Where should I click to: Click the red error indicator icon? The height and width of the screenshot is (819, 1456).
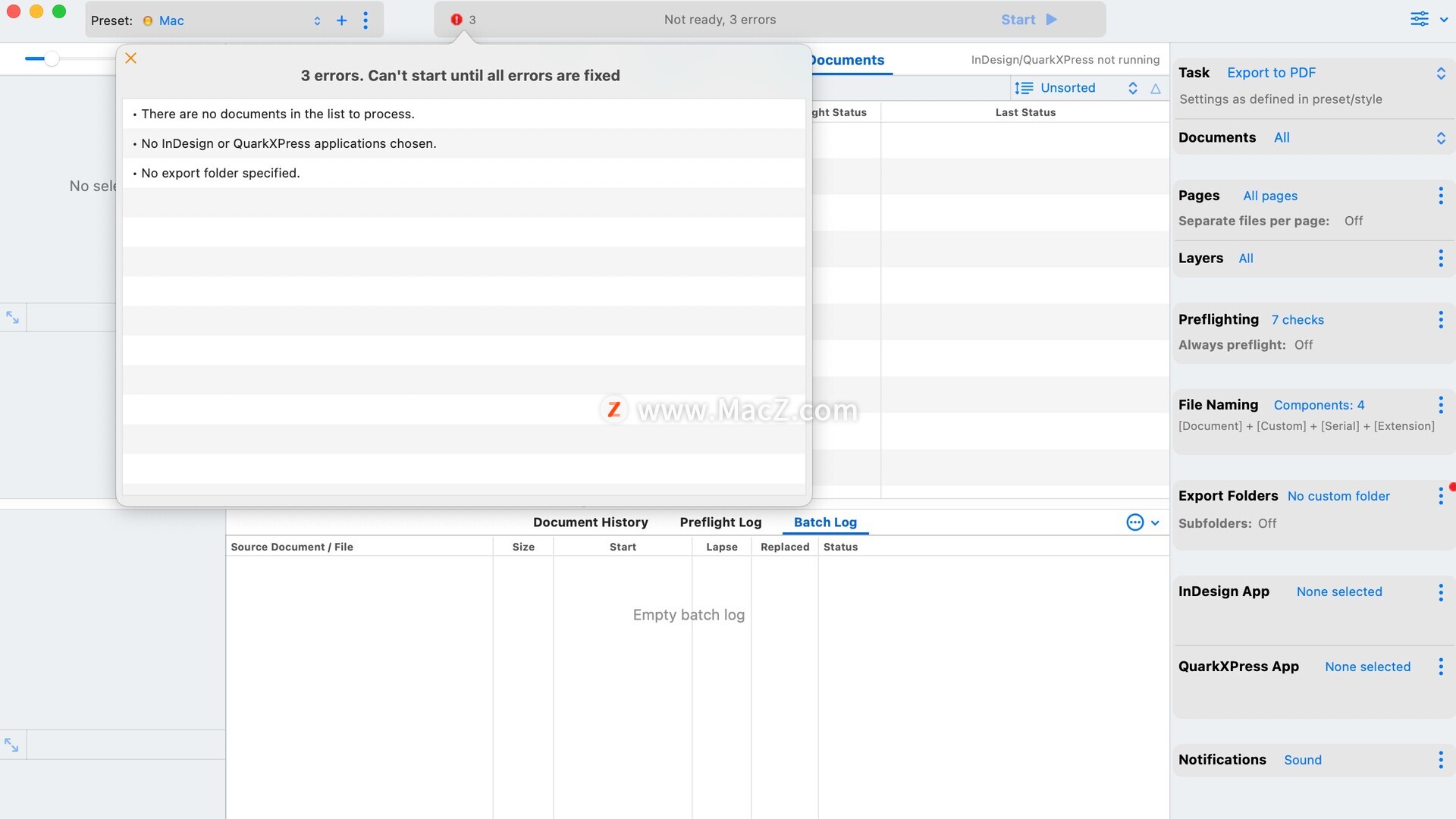pos(457,20)
